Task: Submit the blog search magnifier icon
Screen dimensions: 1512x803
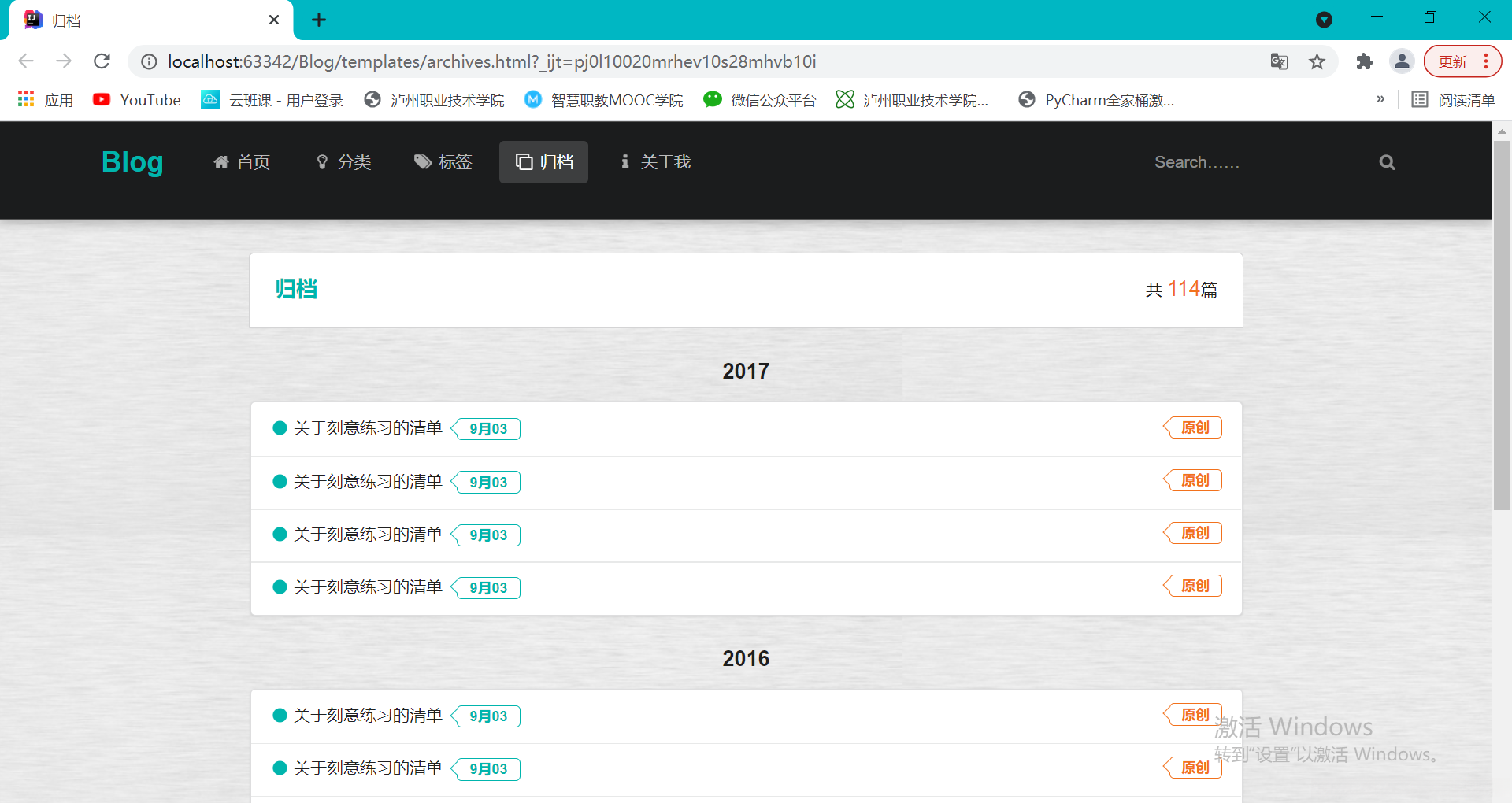Action: pyautogui.click(x=1387, y=162)
